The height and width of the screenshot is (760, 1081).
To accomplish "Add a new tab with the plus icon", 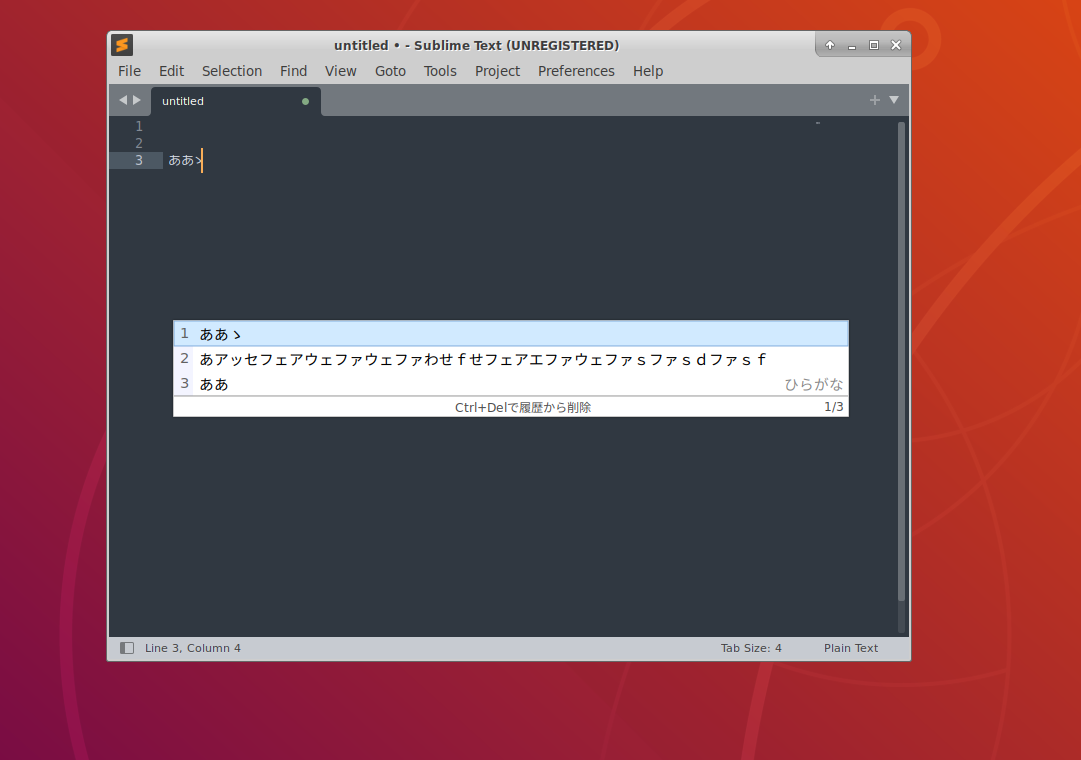I will [874, 100].
